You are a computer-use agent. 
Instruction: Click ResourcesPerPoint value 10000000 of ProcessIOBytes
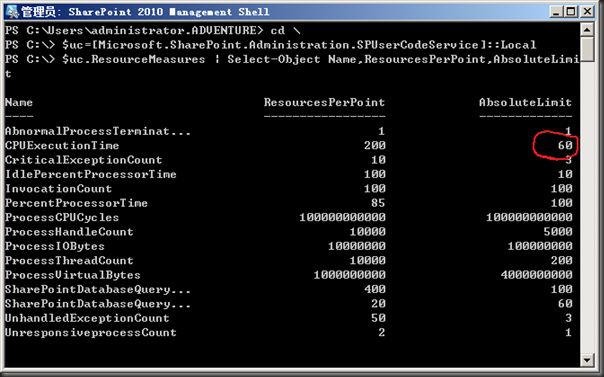(357, 246)
